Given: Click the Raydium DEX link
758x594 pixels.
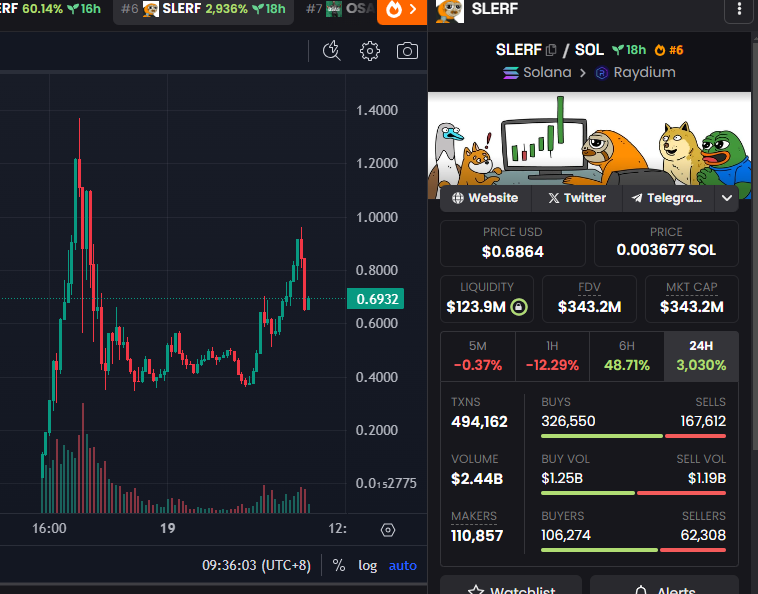Looking at the screenshot, I should click(x=636, y=73).
